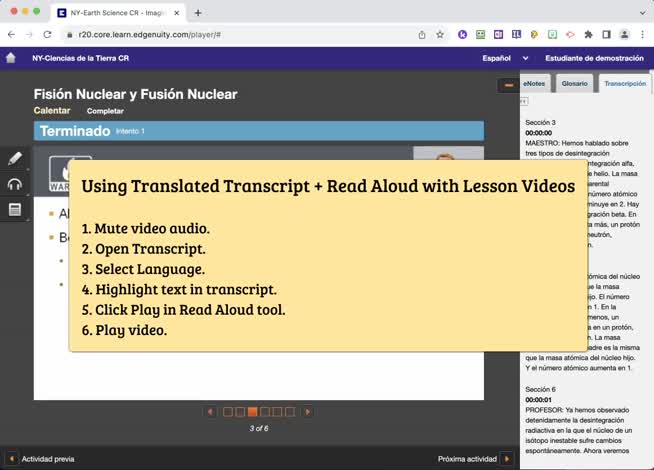The width and height of the screenshot is (654, 470).
Task: Open the Read Aloud headphones tool
Action: [x=14, y=184]
